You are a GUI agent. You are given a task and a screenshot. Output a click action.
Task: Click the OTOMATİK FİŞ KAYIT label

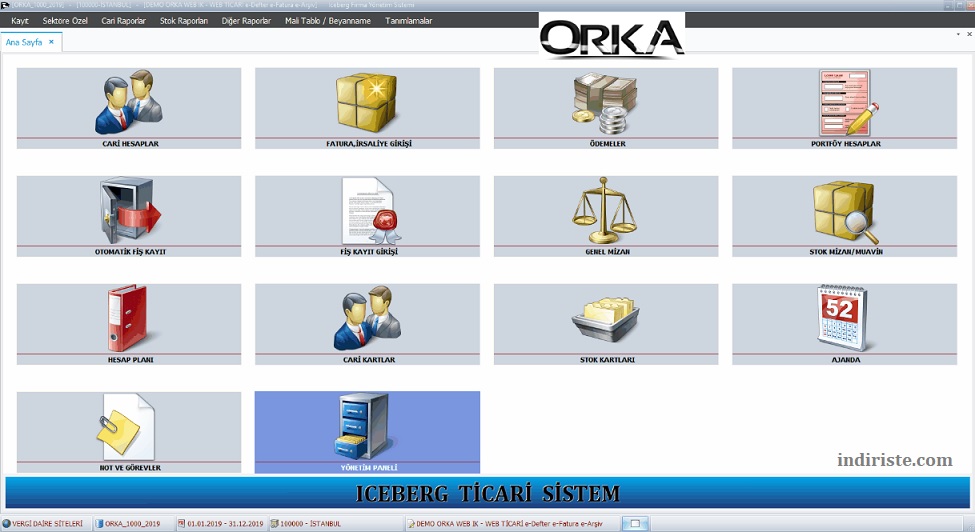click(x=130, y=252)
